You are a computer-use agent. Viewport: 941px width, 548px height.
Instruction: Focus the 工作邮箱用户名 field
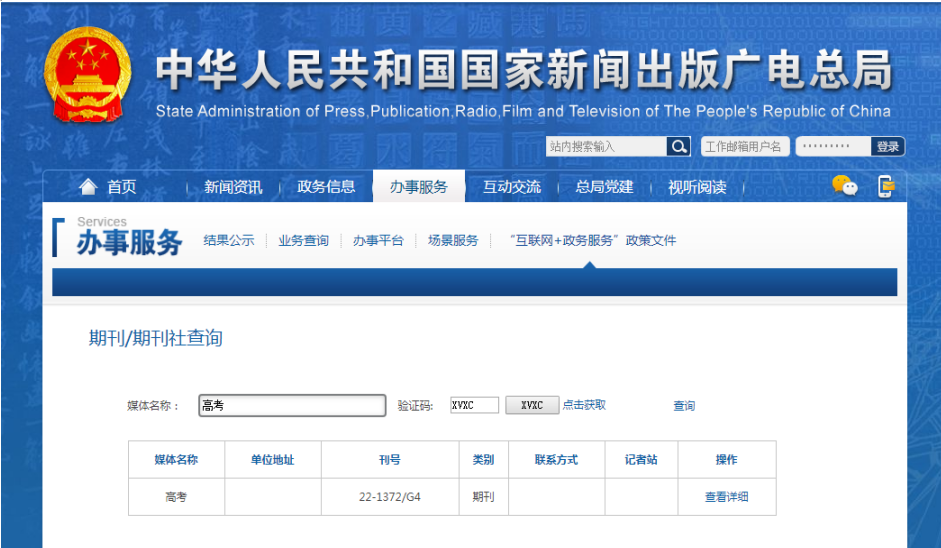pos(745,146)
